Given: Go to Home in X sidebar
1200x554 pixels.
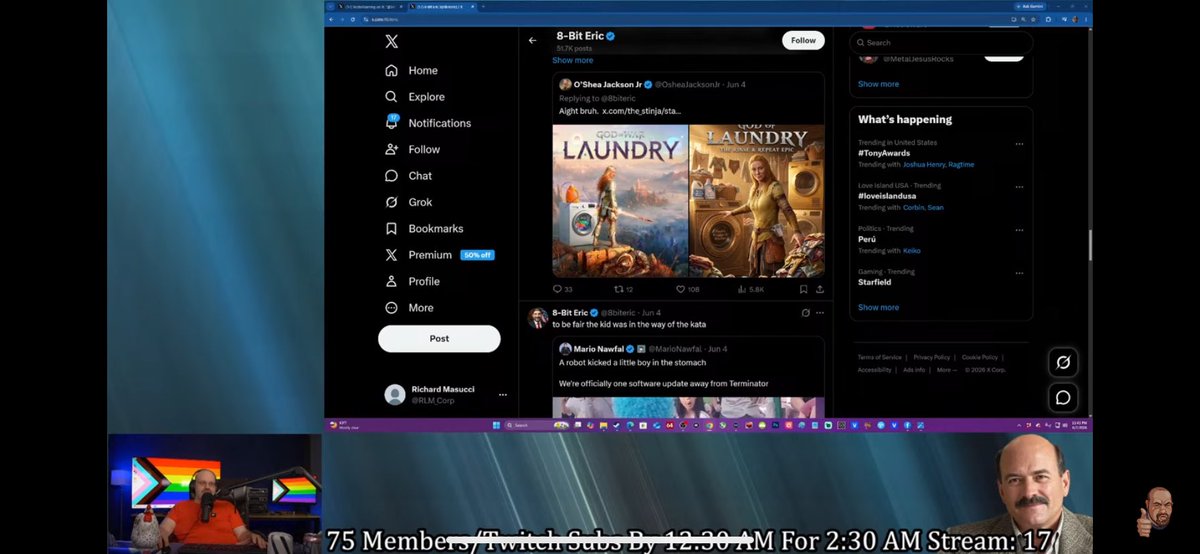Looking at the screenshot, I should [412, 71].
